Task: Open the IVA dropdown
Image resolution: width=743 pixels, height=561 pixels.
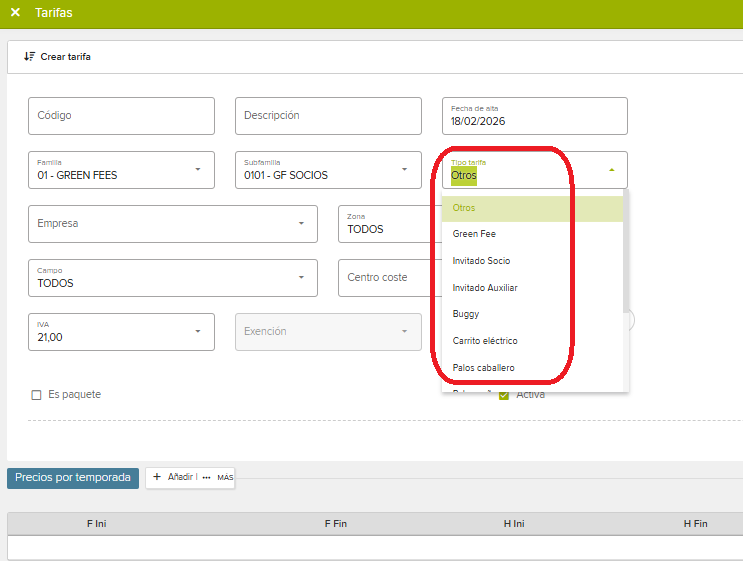Action: (198, 332)
